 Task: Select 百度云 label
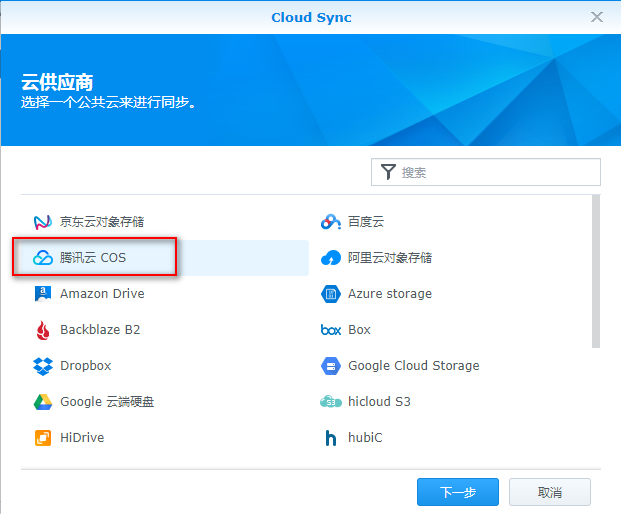(x=366, y=222)
